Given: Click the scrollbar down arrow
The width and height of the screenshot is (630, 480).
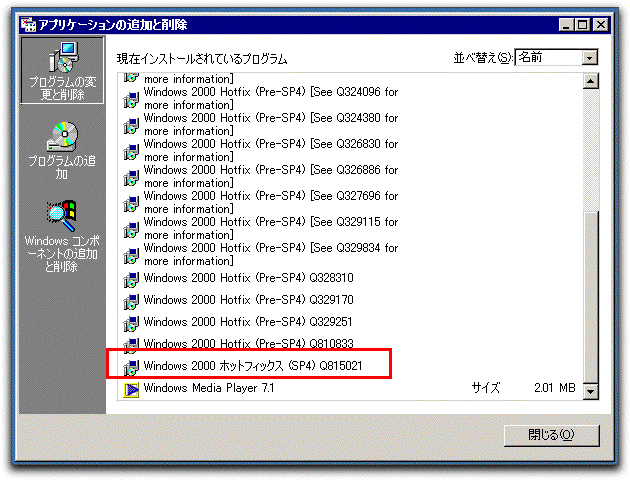Looking at the screenshot, I should pyautogui.click(x=591, y=391).
